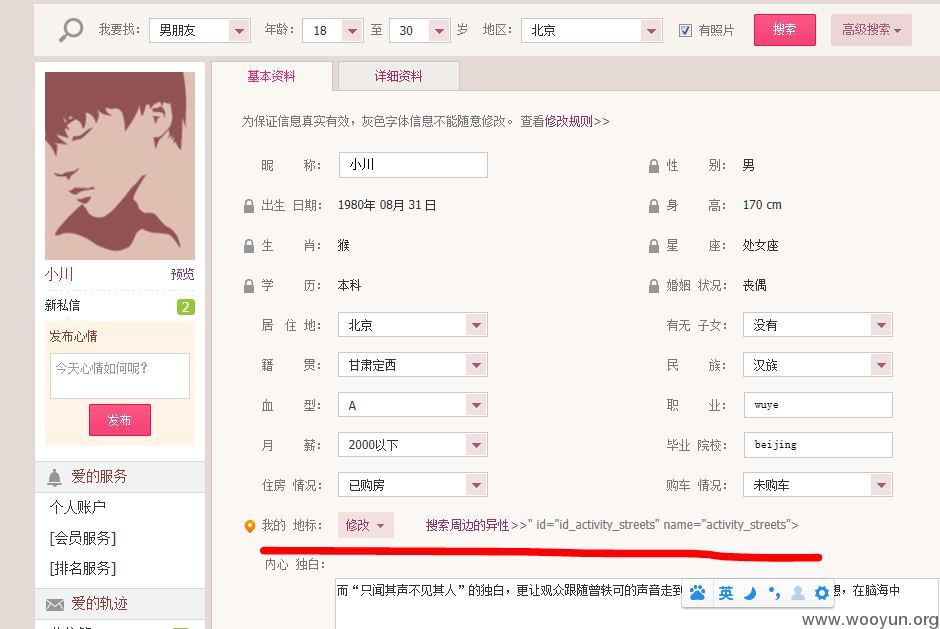Click the 预览 link under avatar

tap(182, 275)
